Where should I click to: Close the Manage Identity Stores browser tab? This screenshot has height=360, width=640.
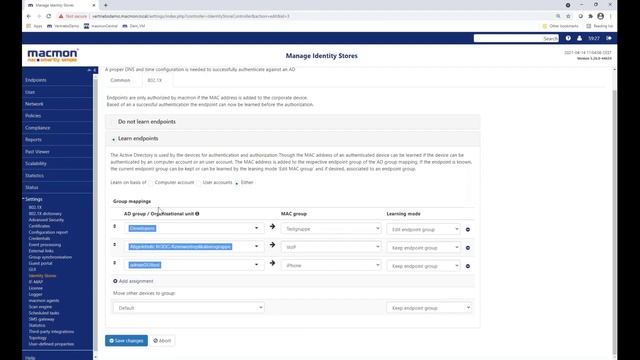click(93, 5)
